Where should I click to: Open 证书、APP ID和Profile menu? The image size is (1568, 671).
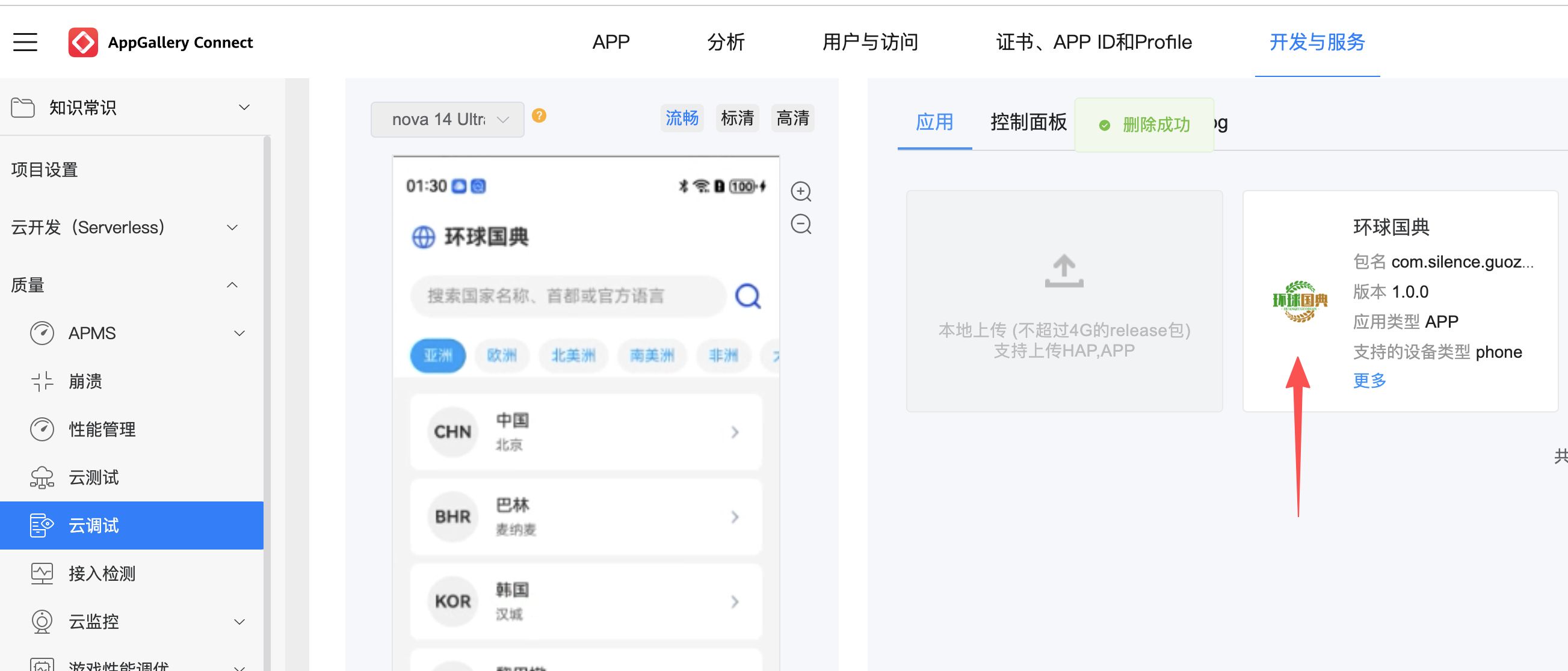tap(1094, 42)
